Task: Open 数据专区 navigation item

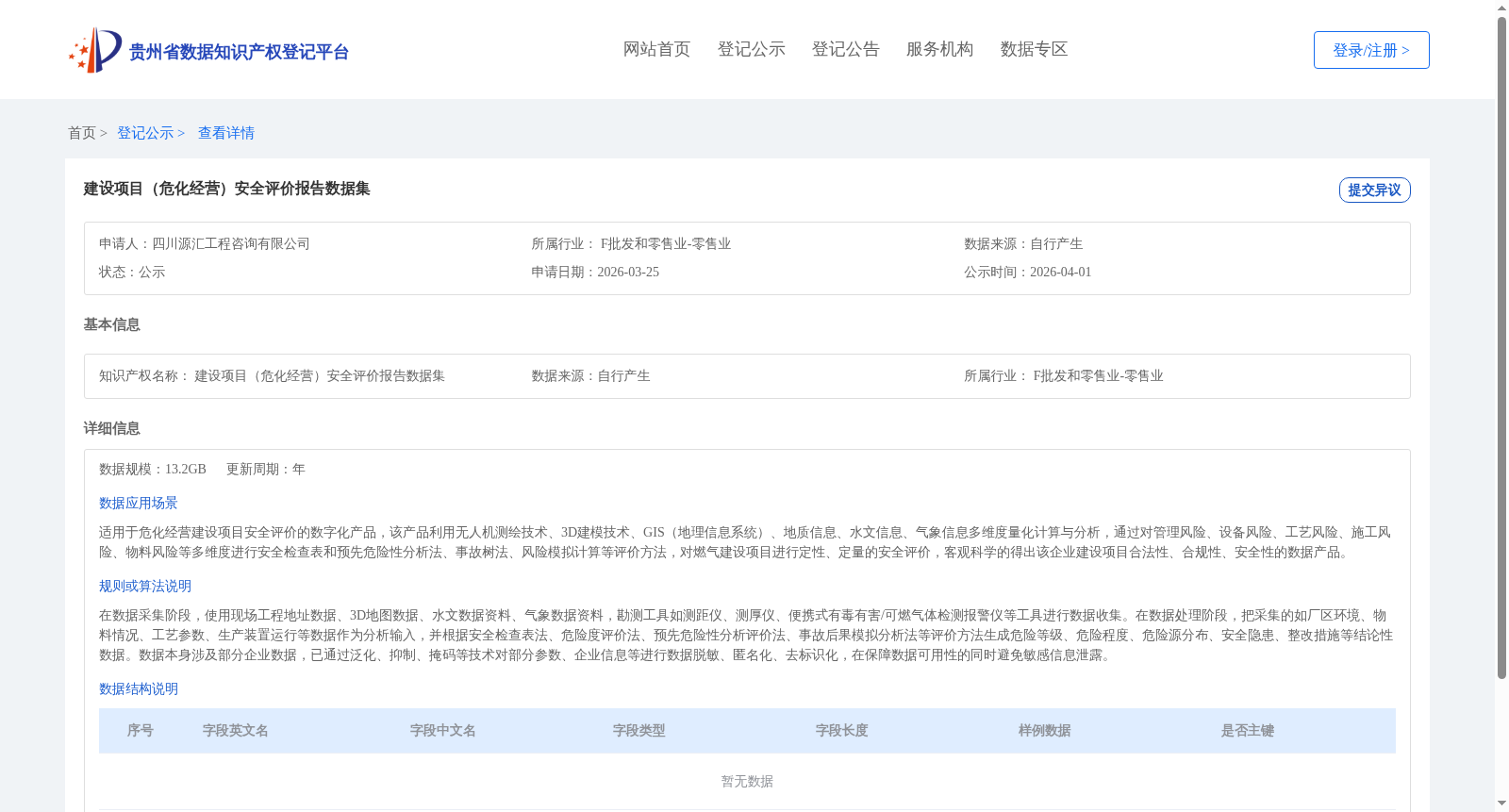Action: pos(1034,49)
